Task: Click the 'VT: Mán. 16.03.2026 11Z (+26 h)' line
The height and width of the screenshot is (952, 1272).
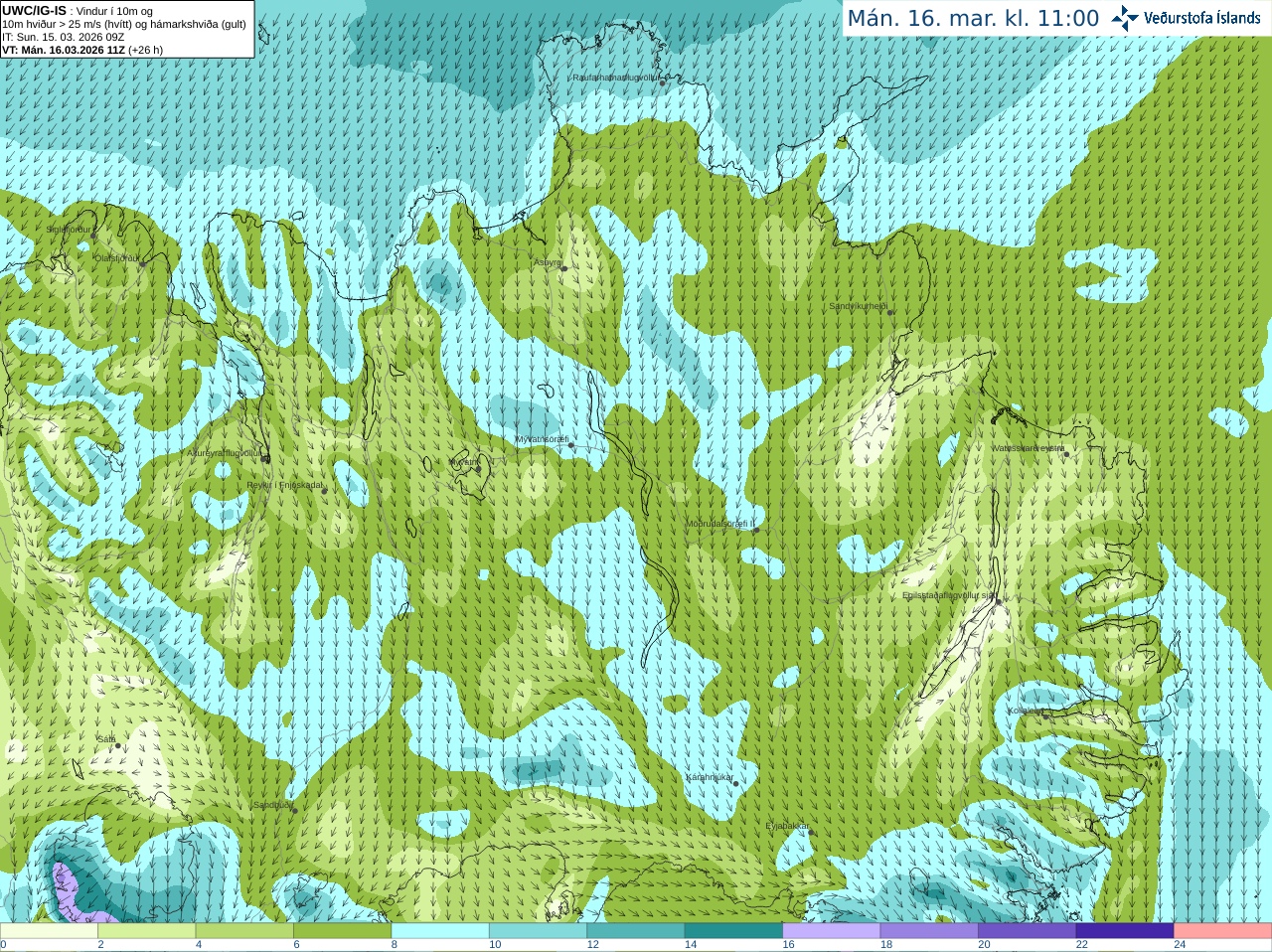Action: [x=82, y=50]
